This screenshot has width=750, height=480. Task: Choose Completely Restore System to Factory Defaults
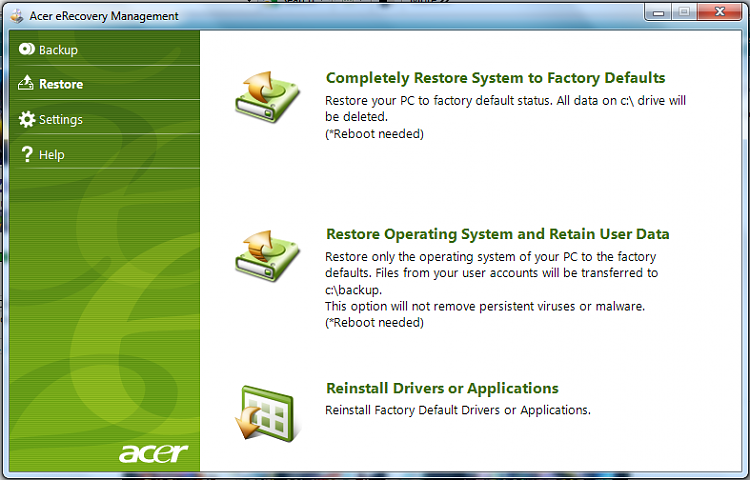point(496,78)
